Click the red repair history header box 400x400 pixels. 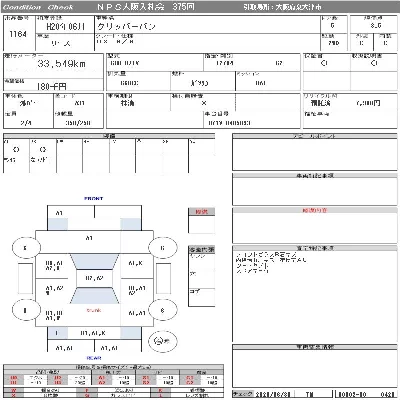pos(201,212)
